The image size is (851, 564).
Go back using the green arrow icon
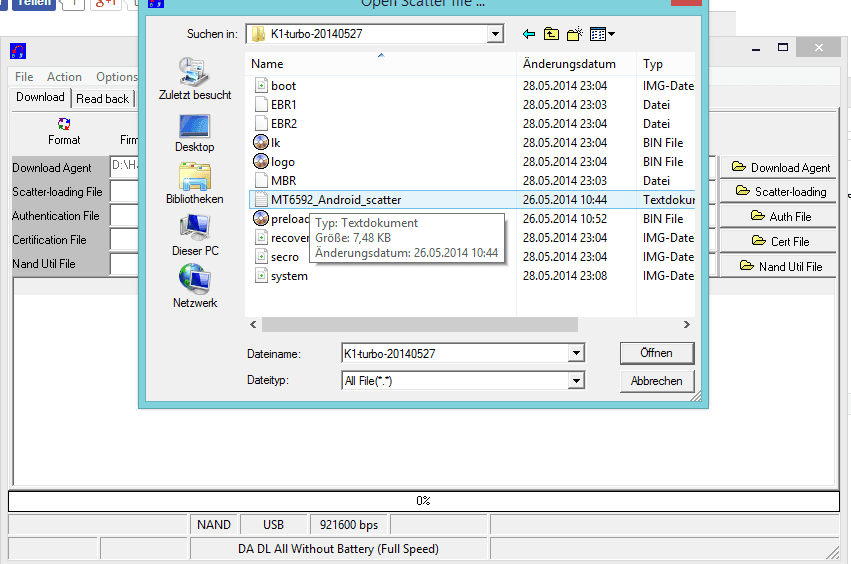coord(529,34)
